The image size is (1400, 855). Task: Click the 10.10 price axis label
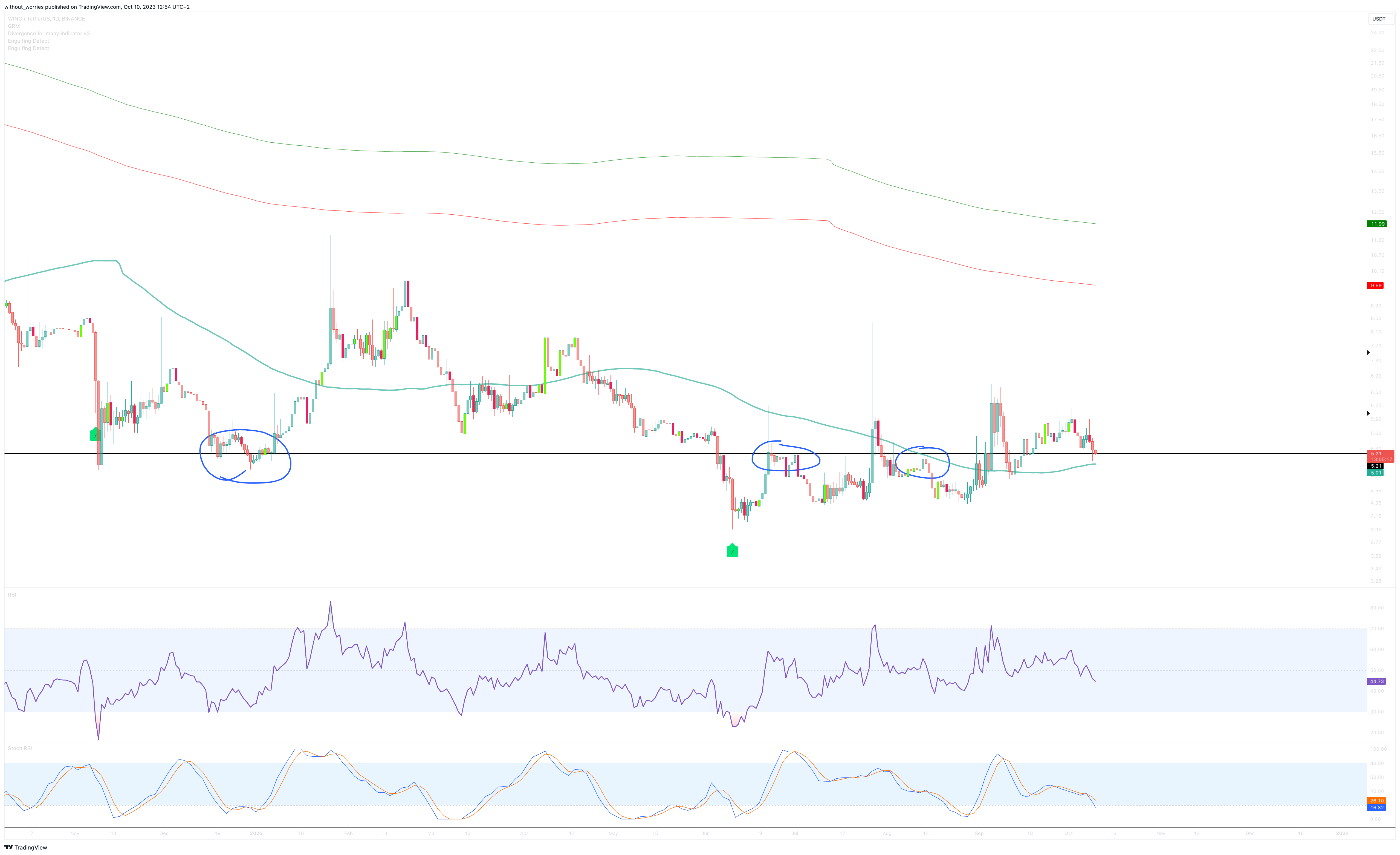click(1377, 271)
